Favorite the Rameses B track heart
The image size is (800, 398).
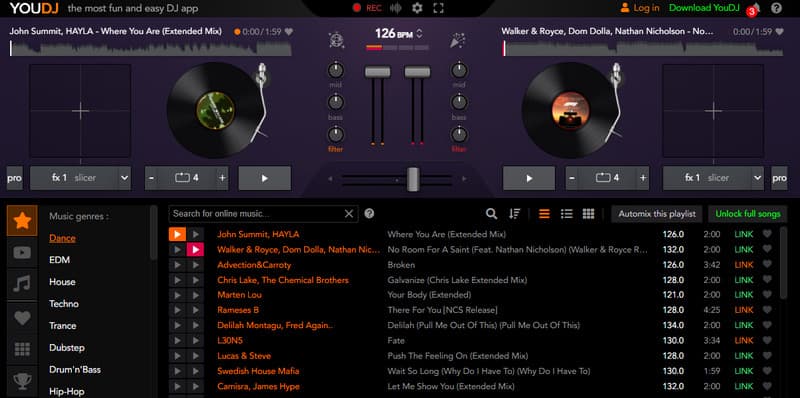767,310
